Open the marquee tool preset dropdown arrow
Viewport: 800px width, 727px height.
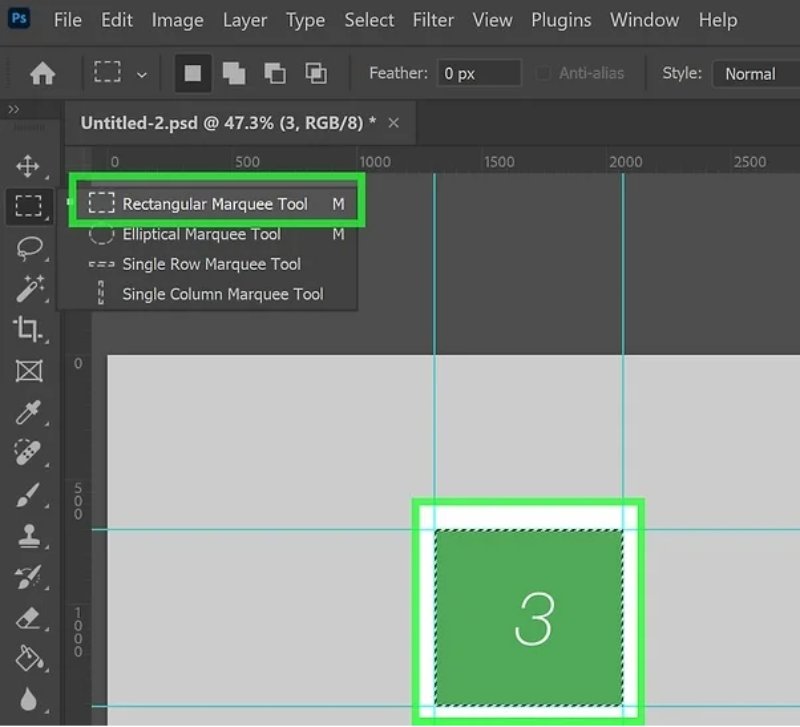pyautogui.click(x=142, y=75)
